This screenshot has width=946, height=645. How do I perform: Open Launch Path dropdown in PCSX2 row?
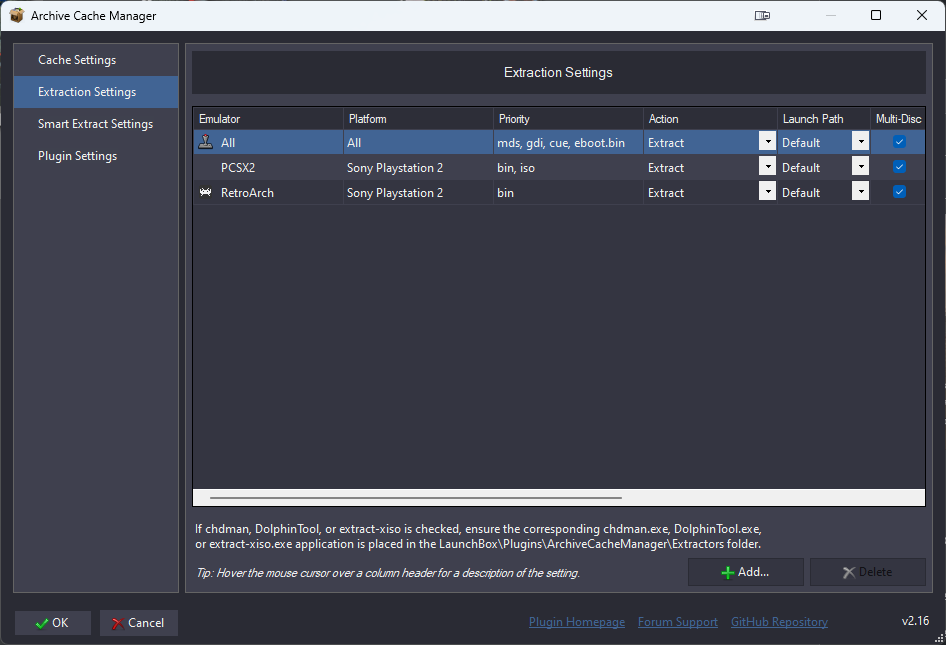[860, 167]
